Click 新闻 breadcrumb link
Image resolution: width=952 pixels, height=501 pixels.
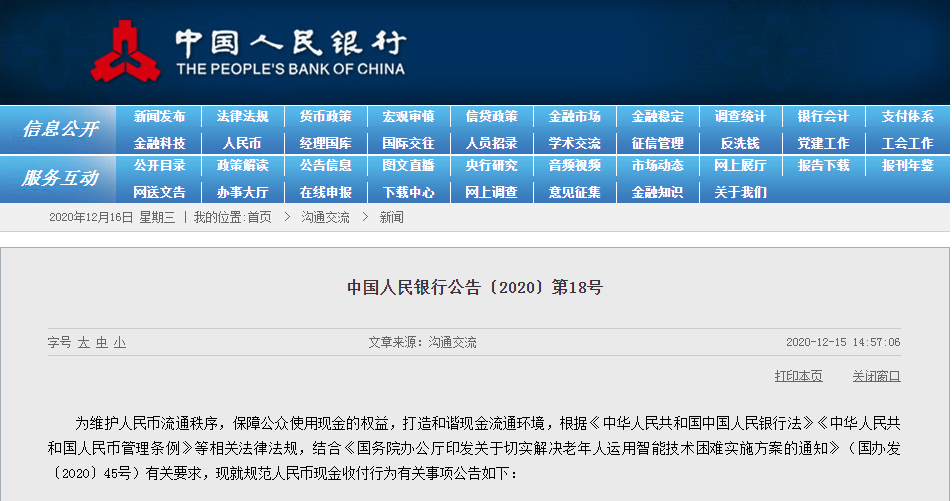pos(392,217)
